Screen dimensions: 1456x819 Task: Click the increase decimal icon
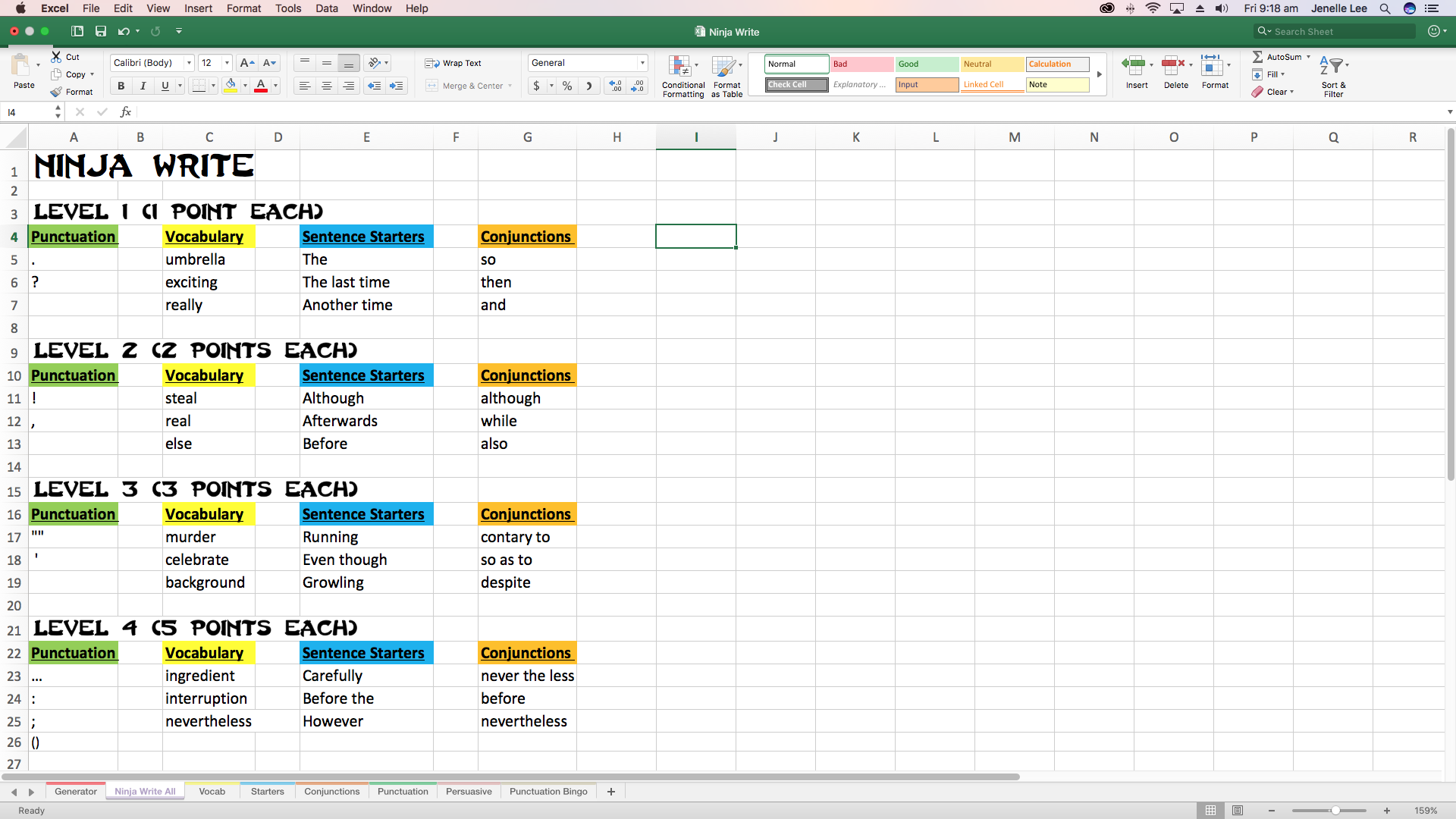tap(616, 86)
